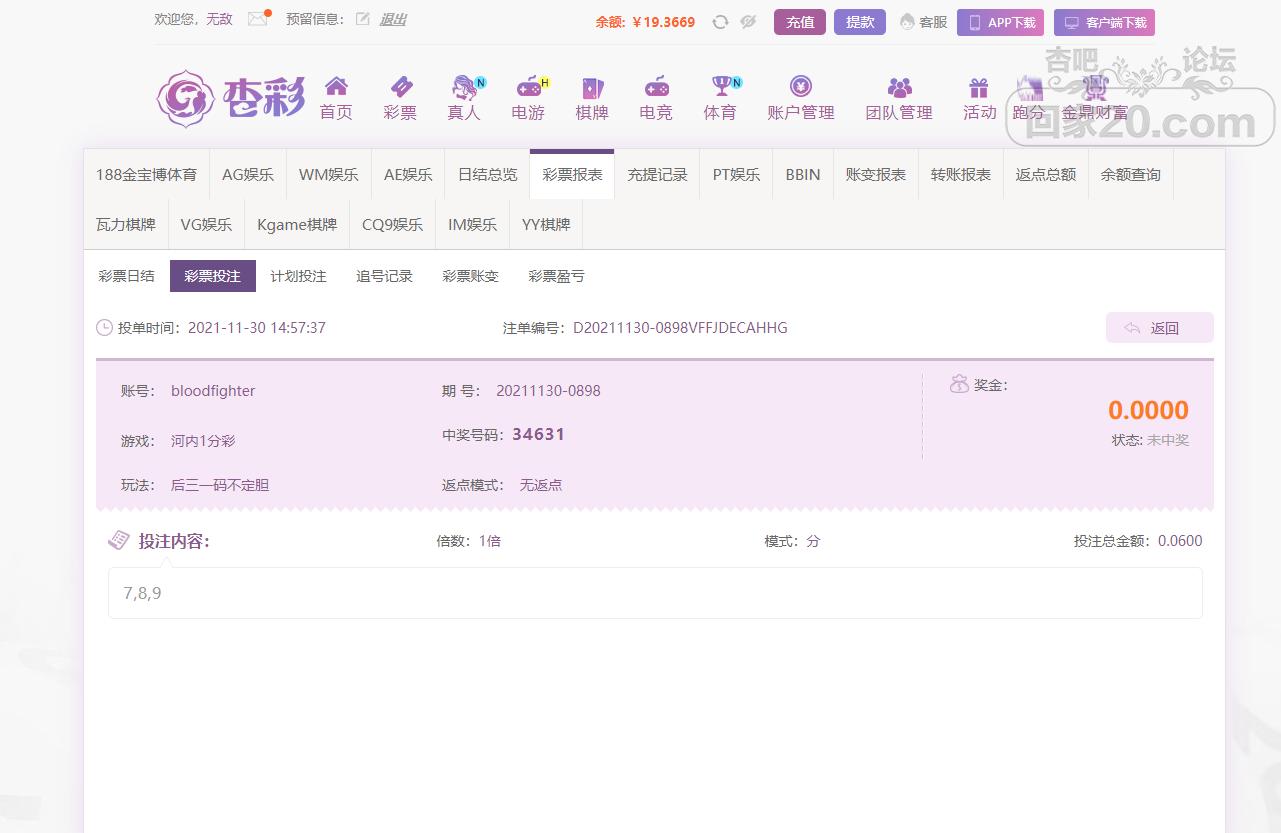Image resolution: width=1281 pixels, height=833 pixels.
Task: Open the BBIN tab
Action: click(803, 174)
